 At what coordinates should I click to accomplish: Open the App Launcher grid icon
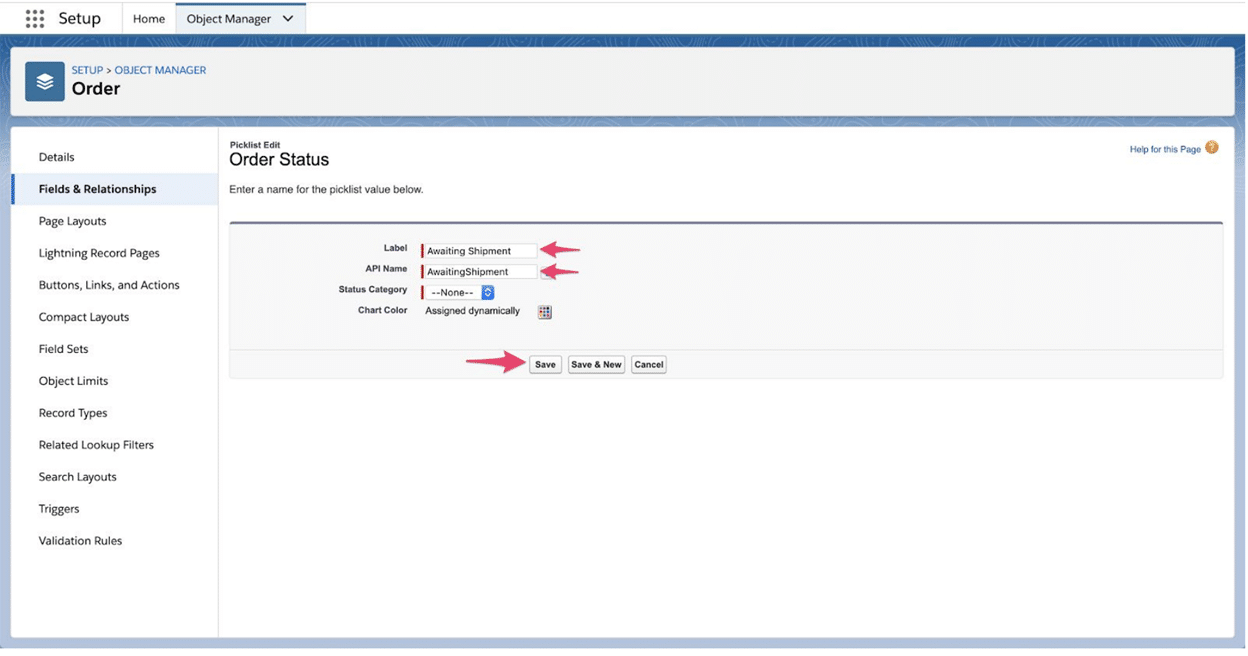[35, 18]
